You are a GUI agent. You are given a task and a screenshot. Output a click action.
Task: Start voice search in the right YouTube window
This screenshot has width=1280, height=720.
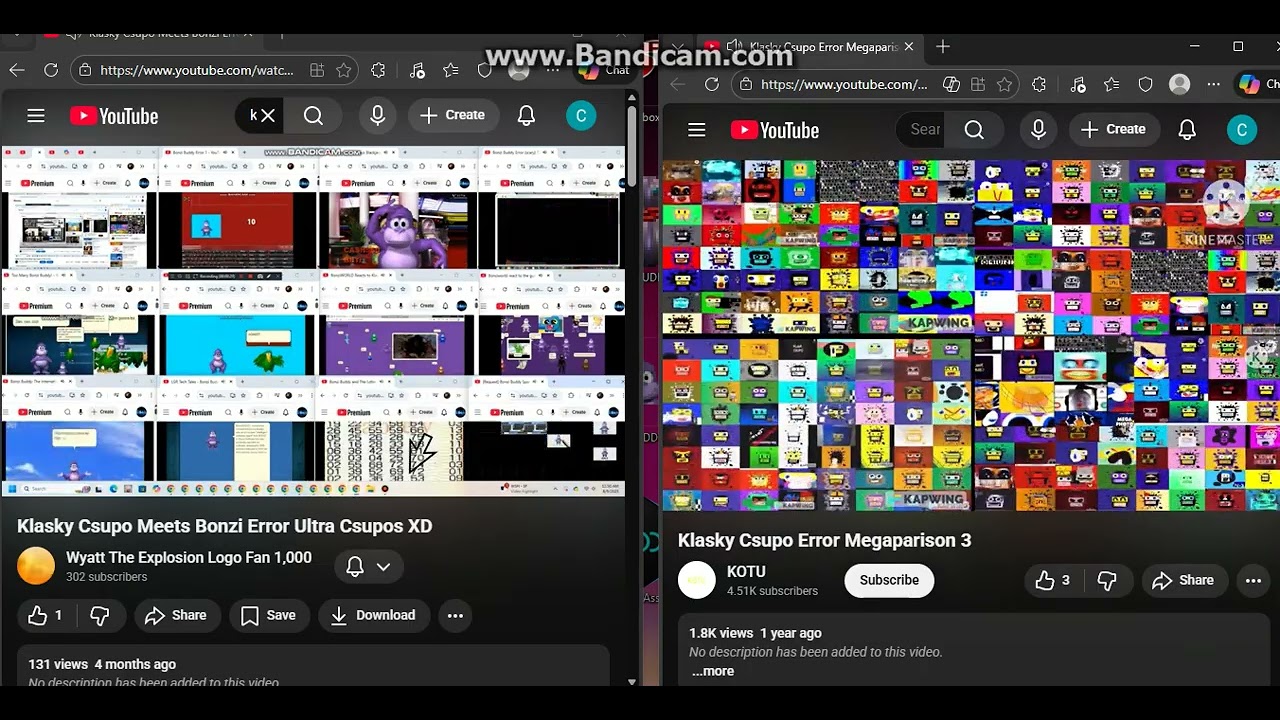click(1038, 130)
